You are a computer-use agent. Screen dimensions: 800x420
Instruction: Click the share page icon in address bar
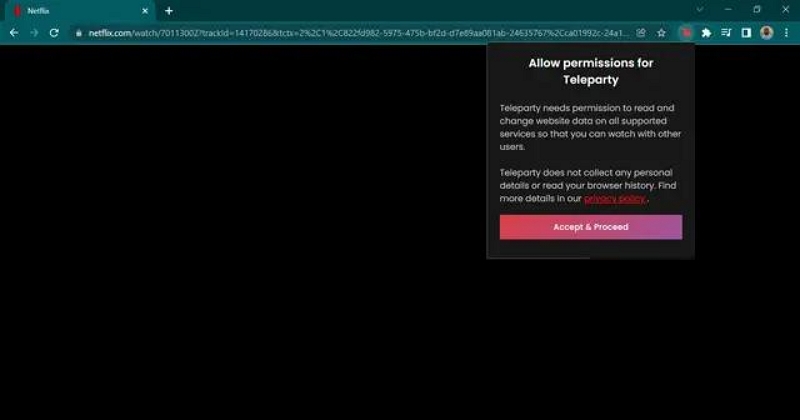pos(641,33)
